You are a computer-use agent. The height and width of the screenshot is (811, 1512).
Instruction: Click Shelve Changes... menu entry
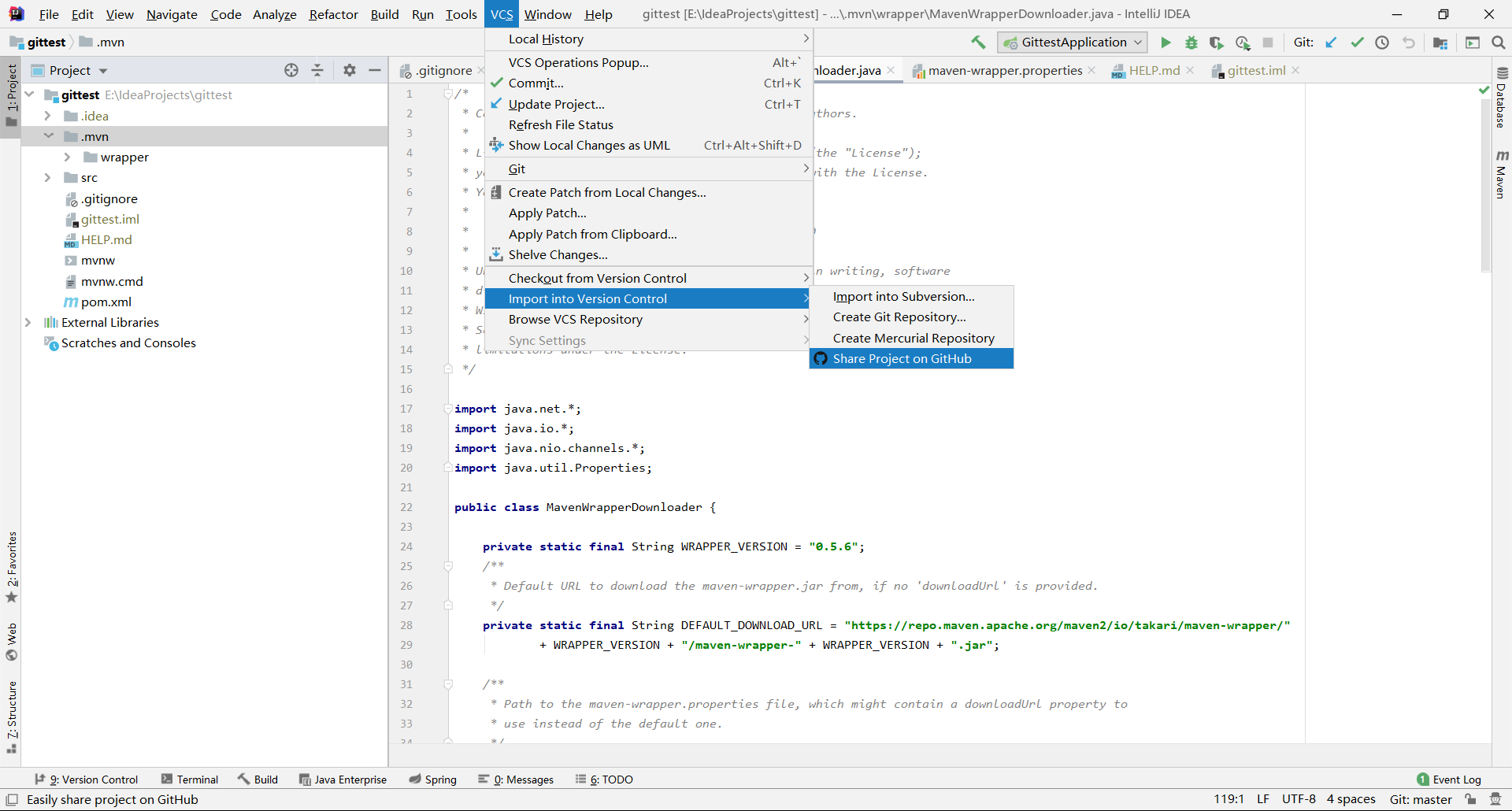[649, 254]
